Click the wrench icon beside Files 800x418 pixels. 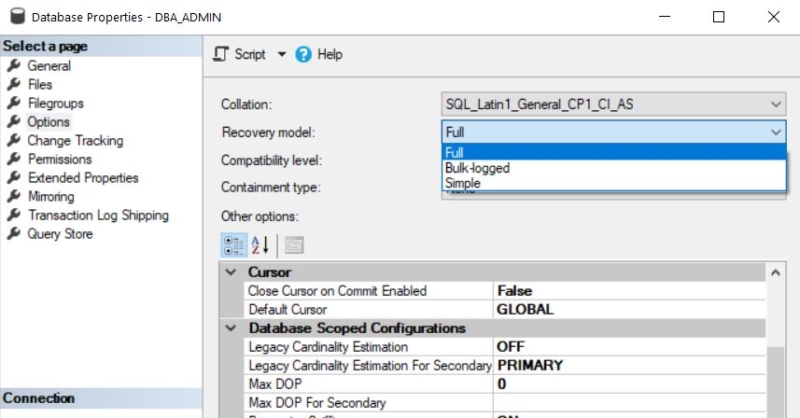point(14,84)
